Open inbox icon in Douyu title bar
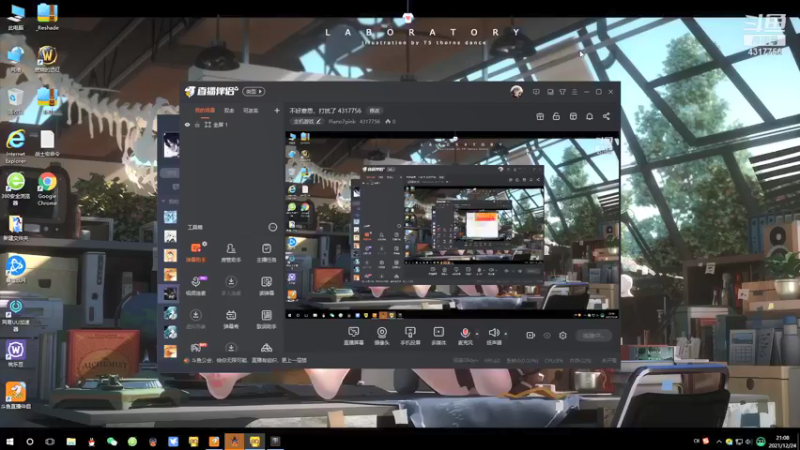The width and height of the screenshot is (800, 450). pos(550,92)
